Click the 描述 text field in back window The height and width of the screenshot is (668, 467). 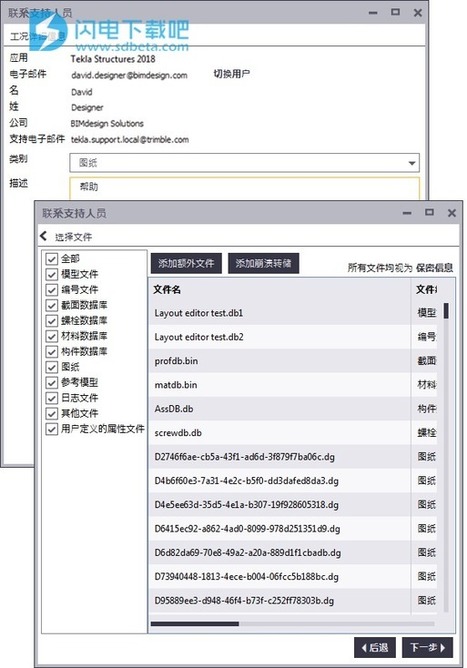tap(244, 189)
